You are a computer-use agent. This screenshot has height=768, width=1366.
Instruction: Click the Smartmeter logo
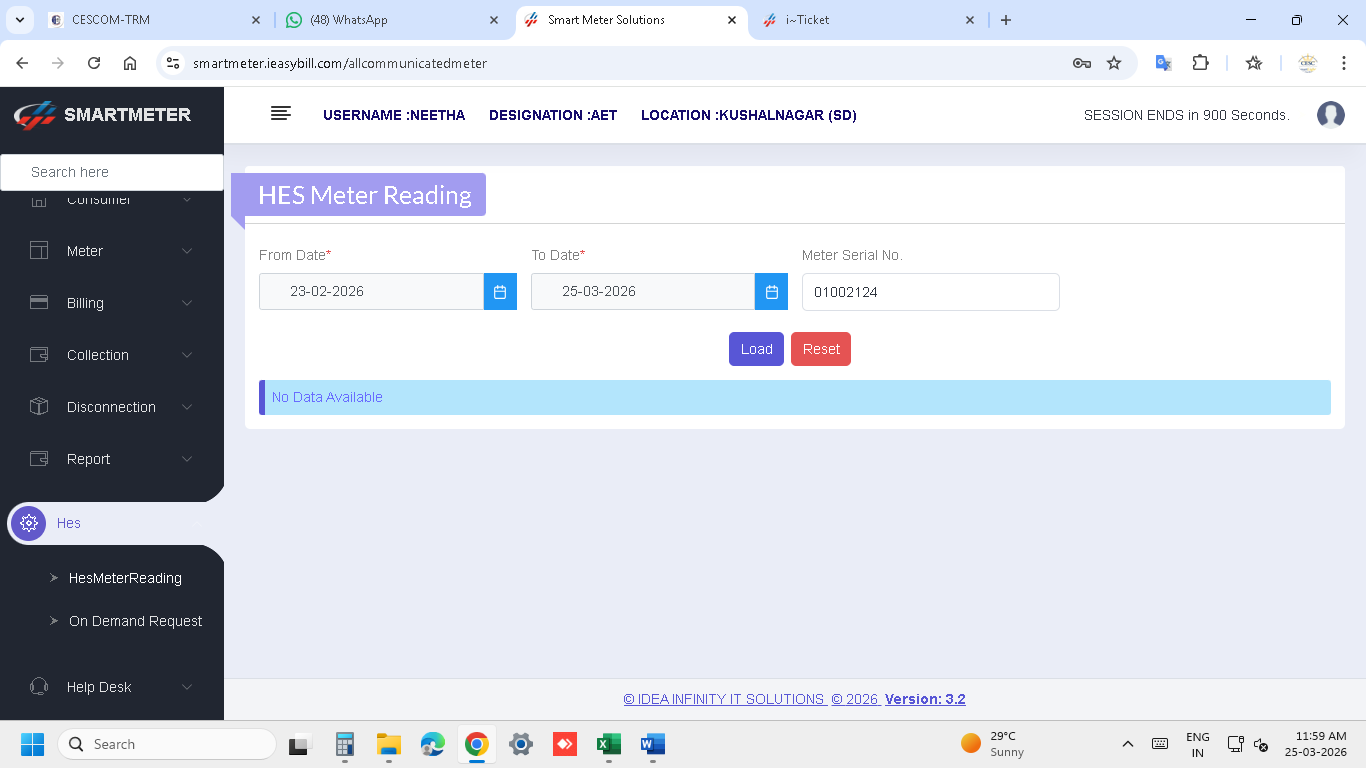click(x=102, y=115)
